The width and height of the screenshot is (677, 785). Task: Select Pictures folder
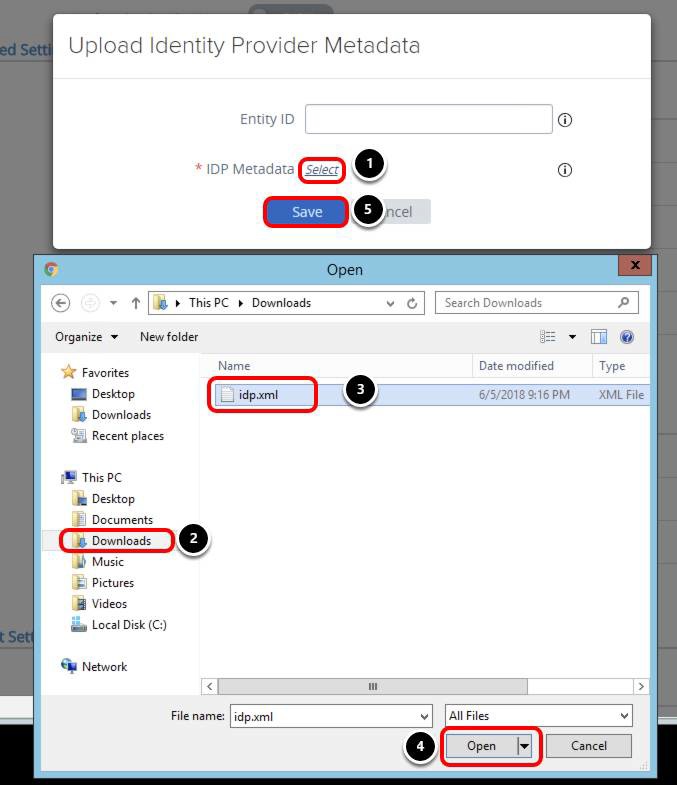(x=113, y=583)
